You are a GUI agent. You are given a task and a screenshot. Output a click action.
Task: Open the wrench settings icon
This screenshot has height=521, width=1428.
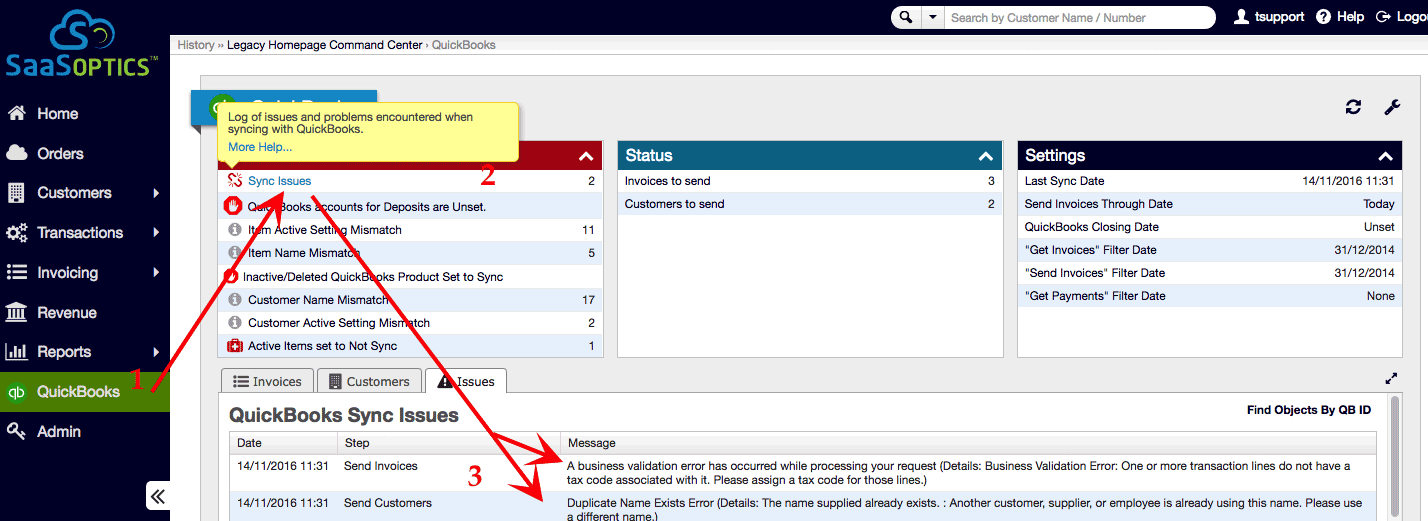click(x=1392, y=107)
